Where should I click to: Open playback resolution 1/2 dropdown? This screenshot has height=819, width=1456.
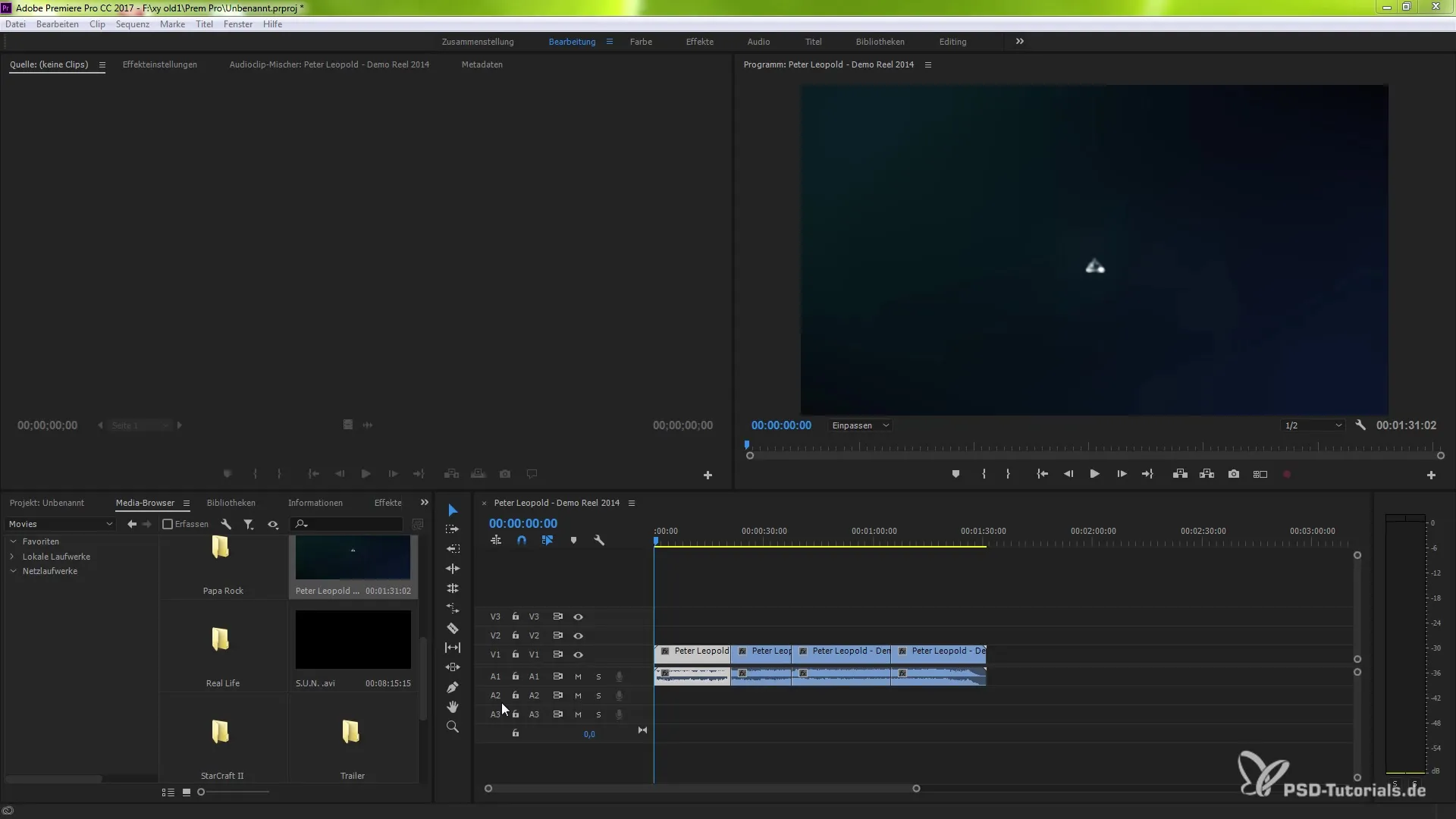[1313, 425]
